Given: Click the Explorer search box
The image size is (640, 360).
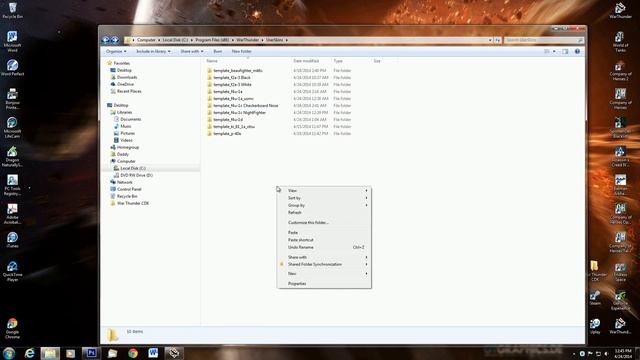Looking at the screenshot, I should point(544,40).
